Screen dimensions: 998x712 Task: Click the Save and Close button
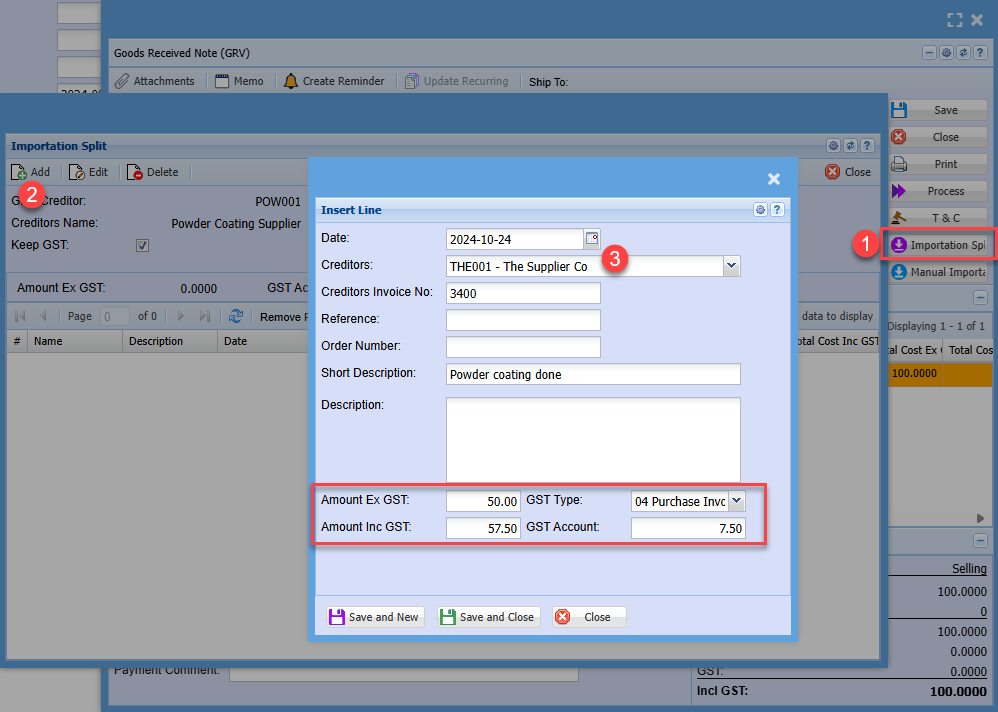pyautogui.click(x=489, y=617)
